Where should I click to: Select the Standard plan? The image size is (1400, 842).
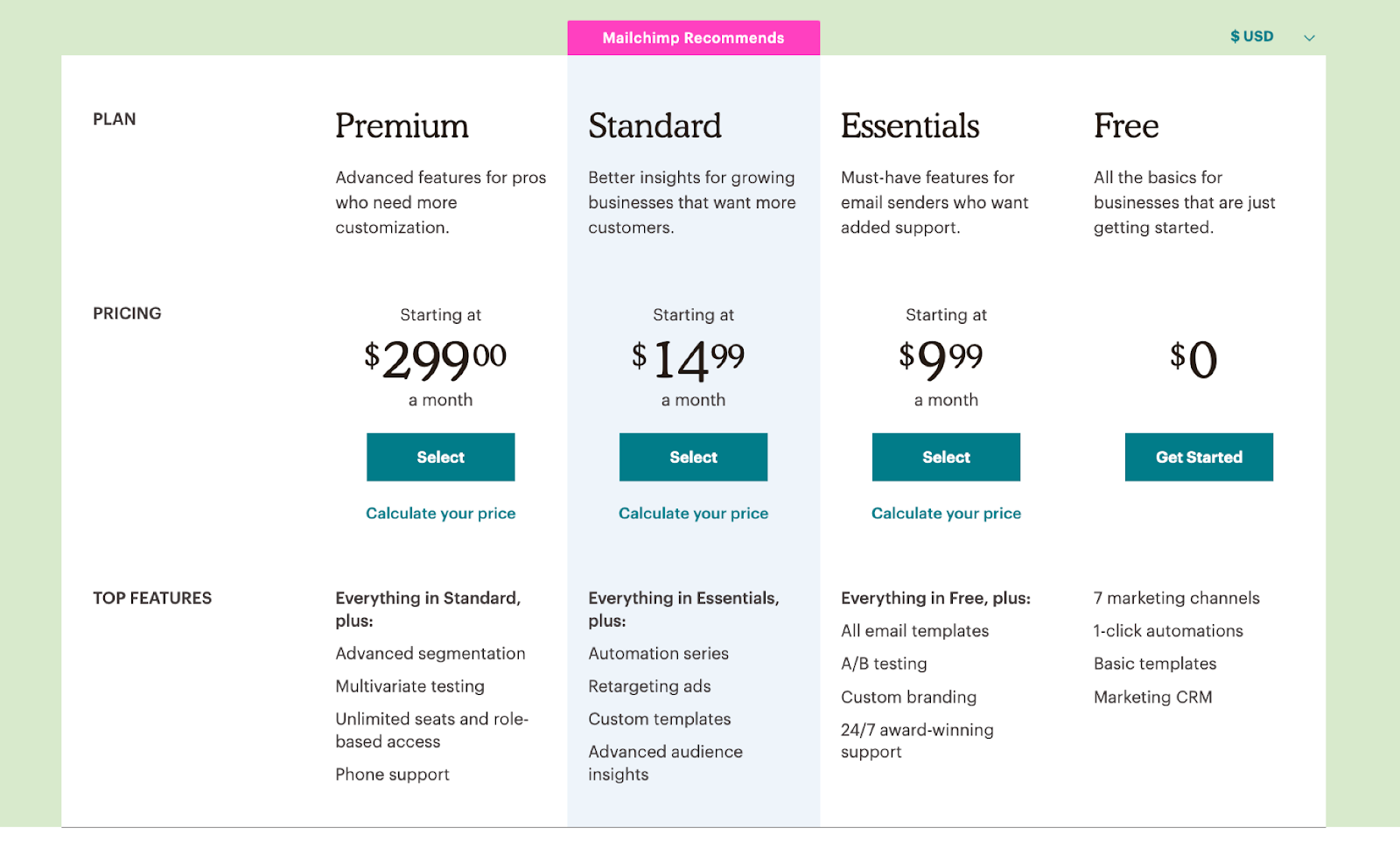tap(693, 457)
